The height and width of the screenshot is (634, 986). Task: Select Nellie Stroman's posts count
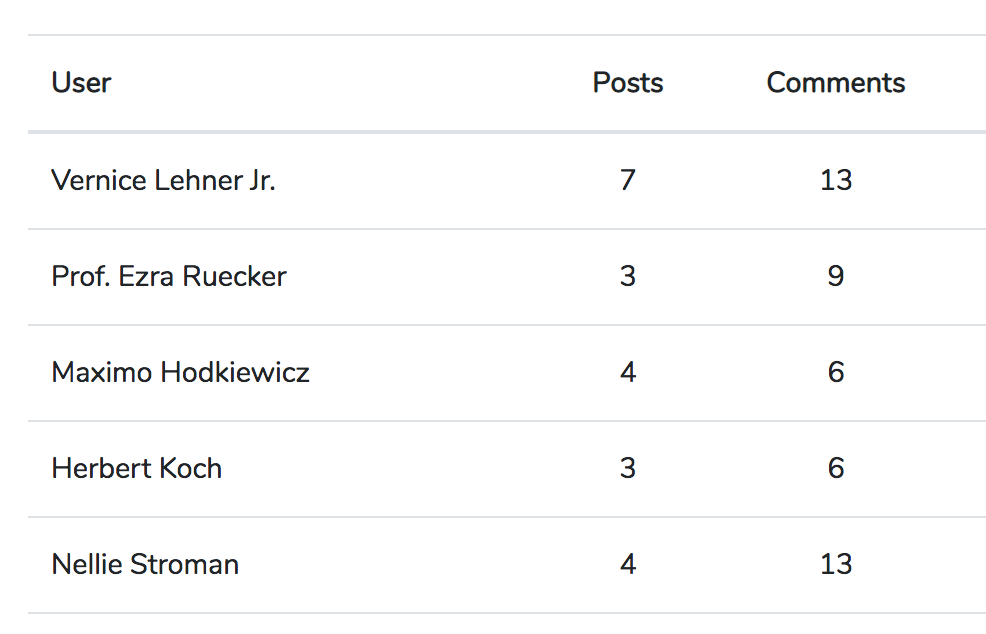pos(627,564)
